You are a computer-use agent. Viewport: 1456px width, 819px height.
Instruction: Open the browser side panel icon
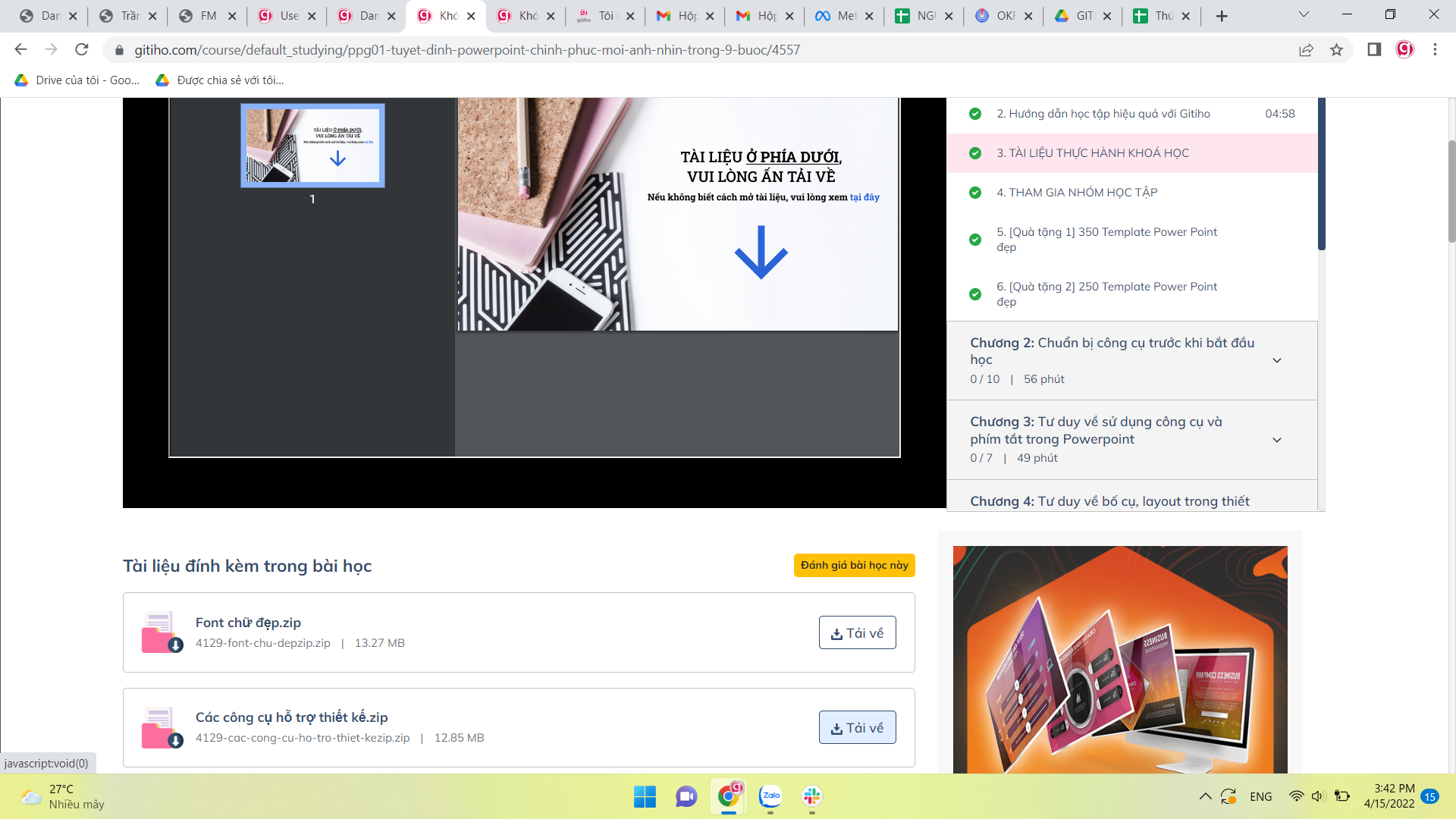click(1374, 49)
